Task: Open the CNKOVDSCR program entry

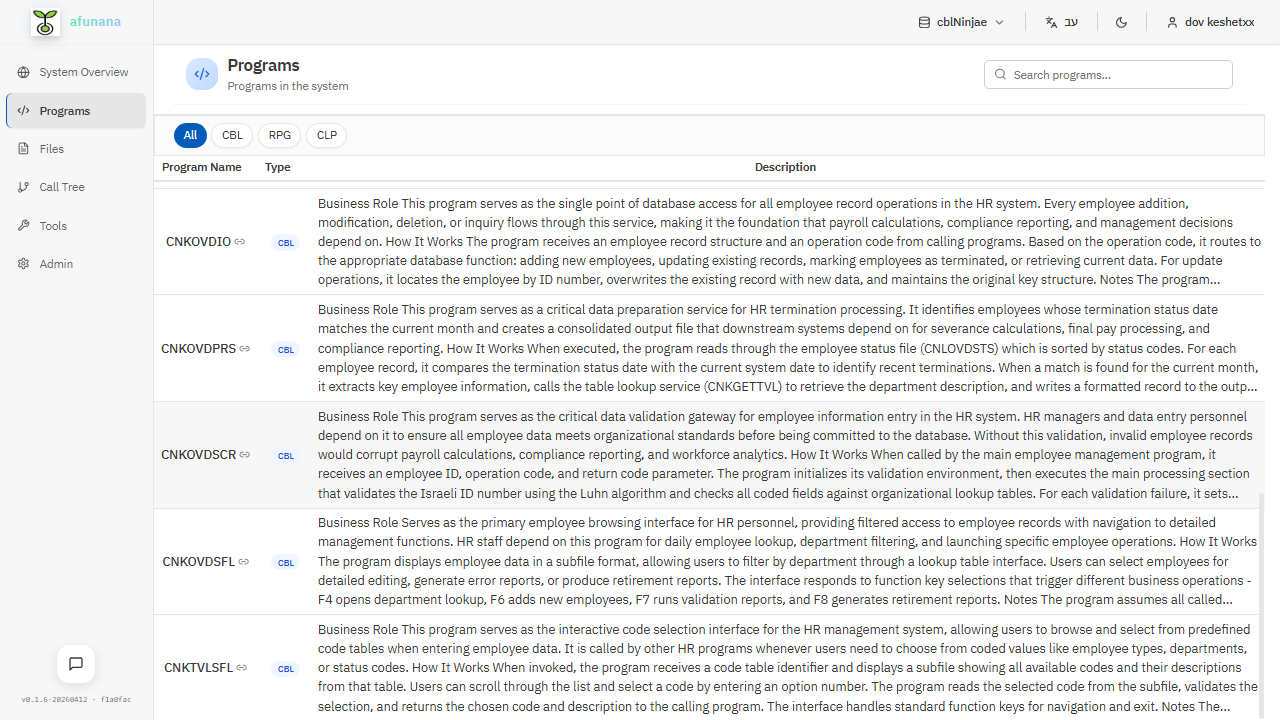Action: pyautogui.click(x=198, y=454)
